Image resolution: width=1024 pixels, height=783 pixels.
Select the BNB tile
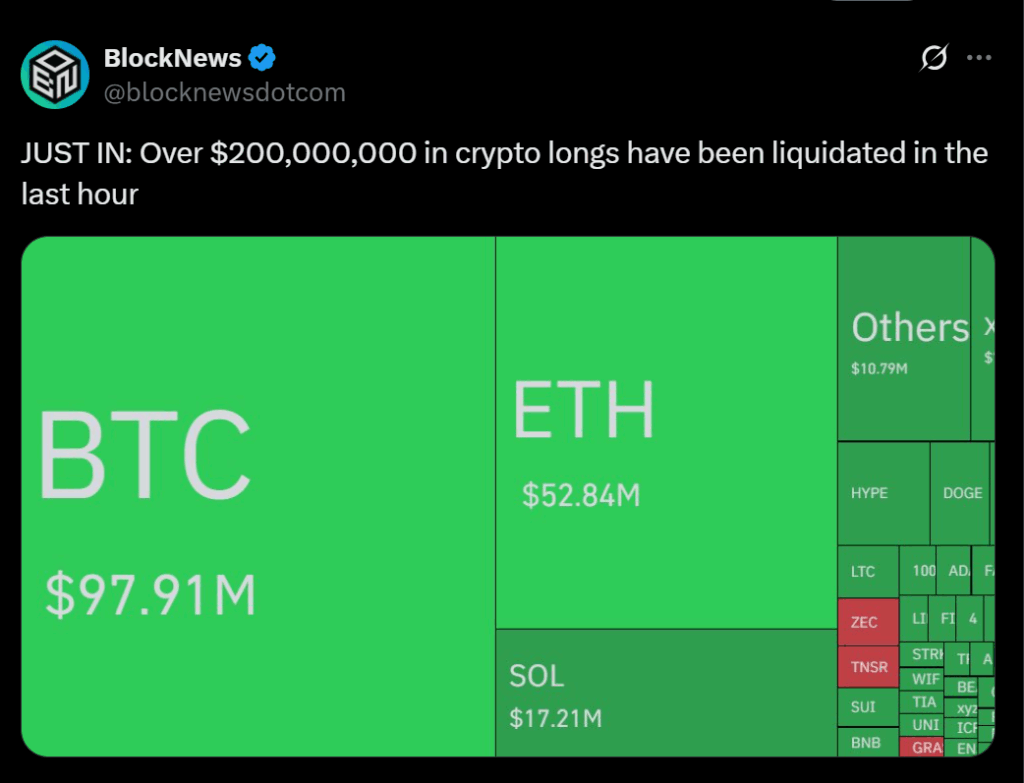coord(867,743)
